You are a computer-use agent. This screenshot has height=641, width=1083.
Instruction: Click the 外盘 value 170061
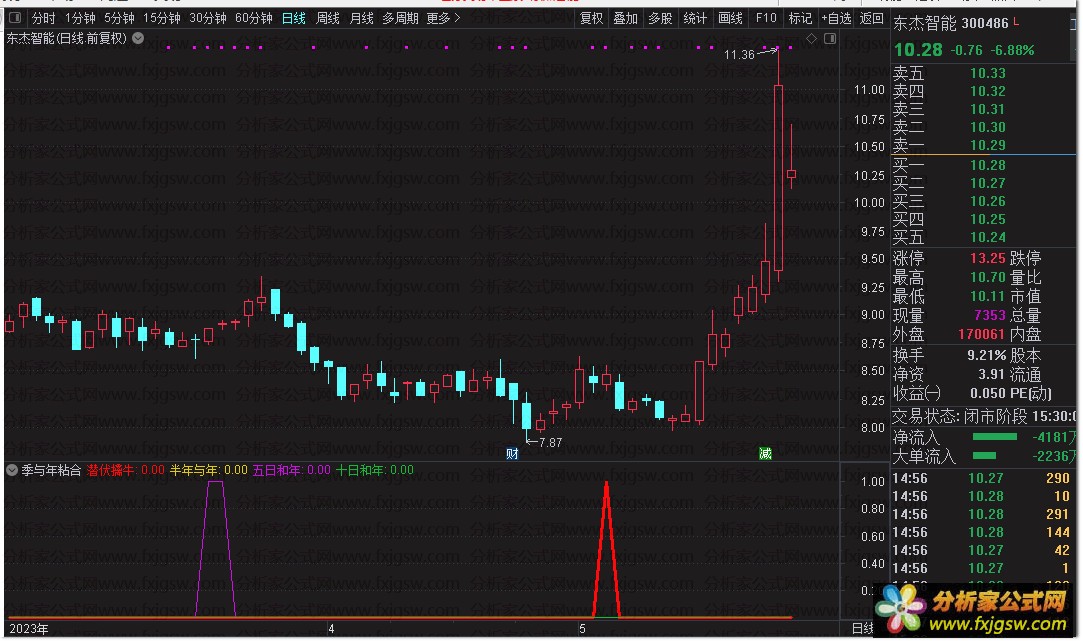click(981, 334)
